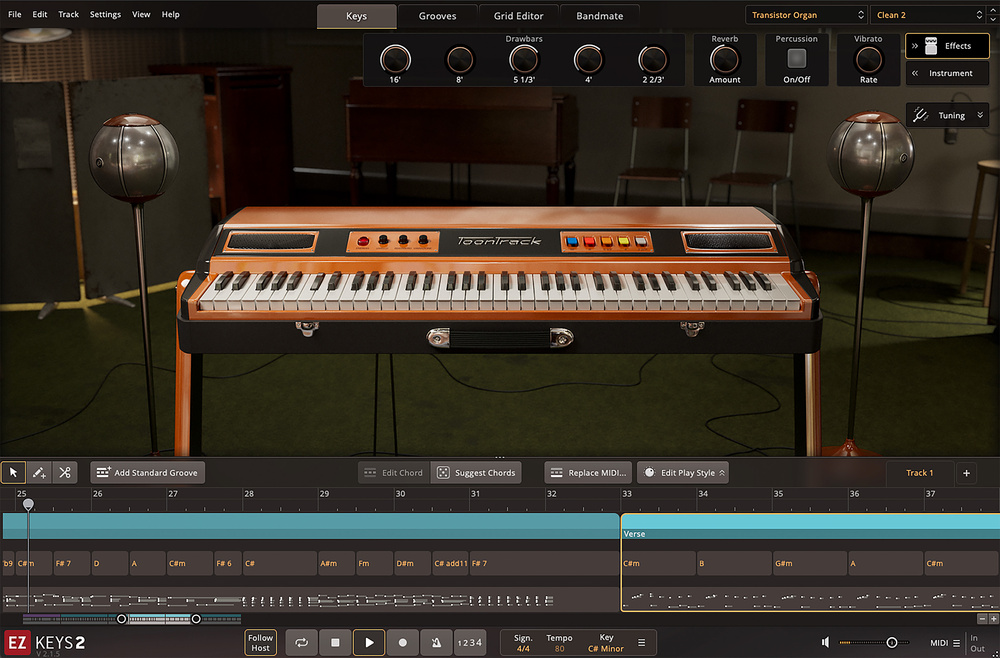Zoom in timeline with plus button

[x=993, y=618]
